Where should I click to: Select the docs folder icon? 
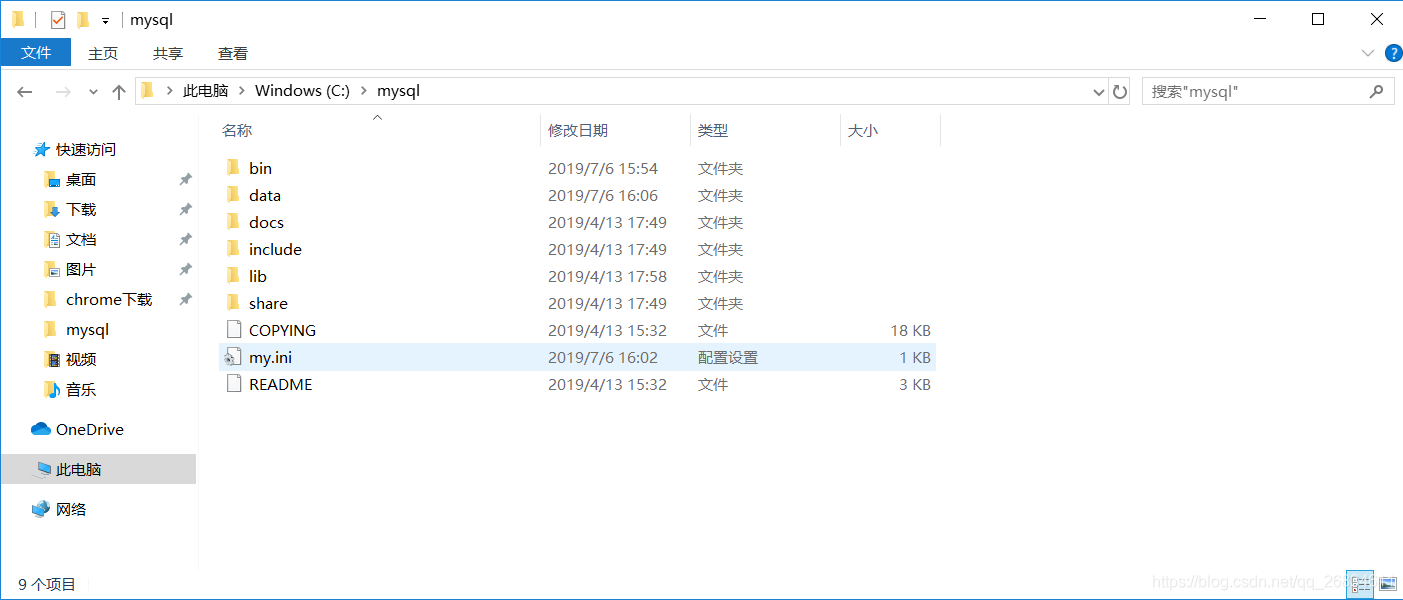click(x=233, y=222)
